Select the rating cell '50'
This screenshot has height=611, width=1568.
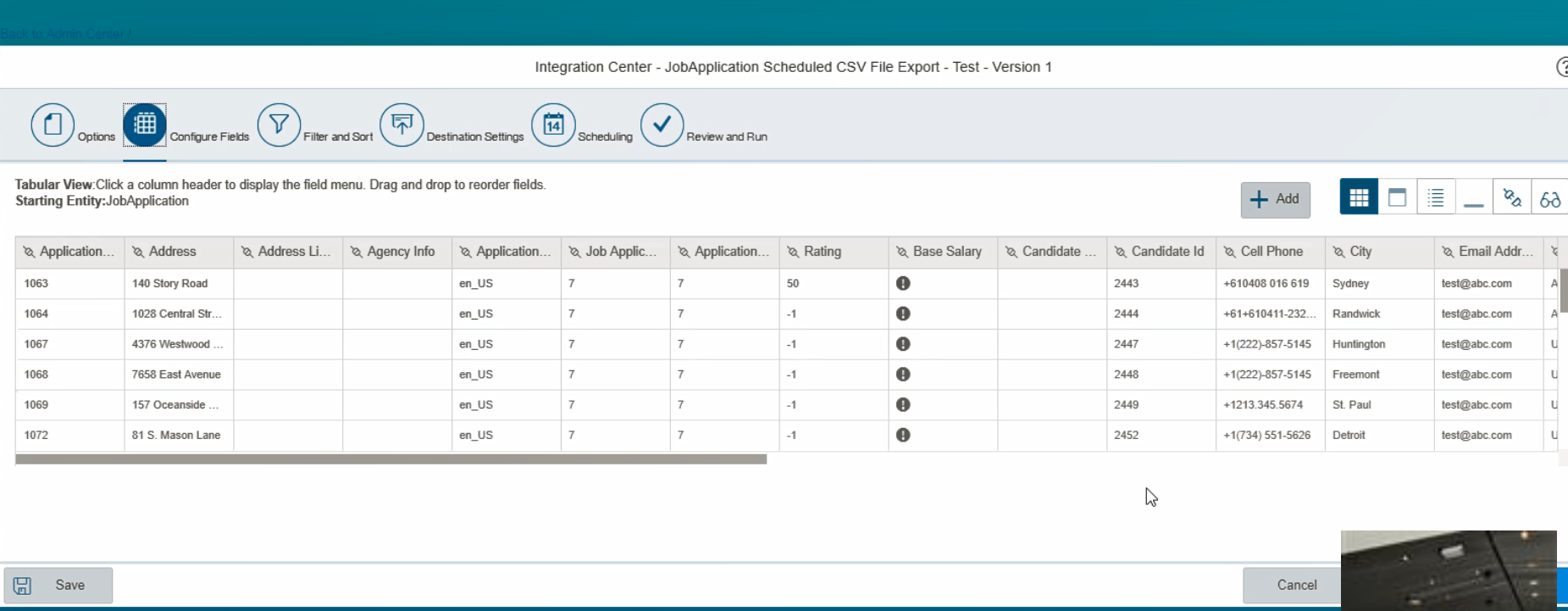(834, 283)
